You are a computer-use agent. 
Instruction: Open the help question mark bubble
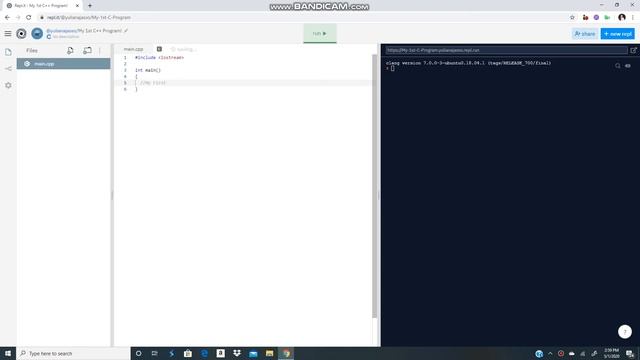click(624, 331)
